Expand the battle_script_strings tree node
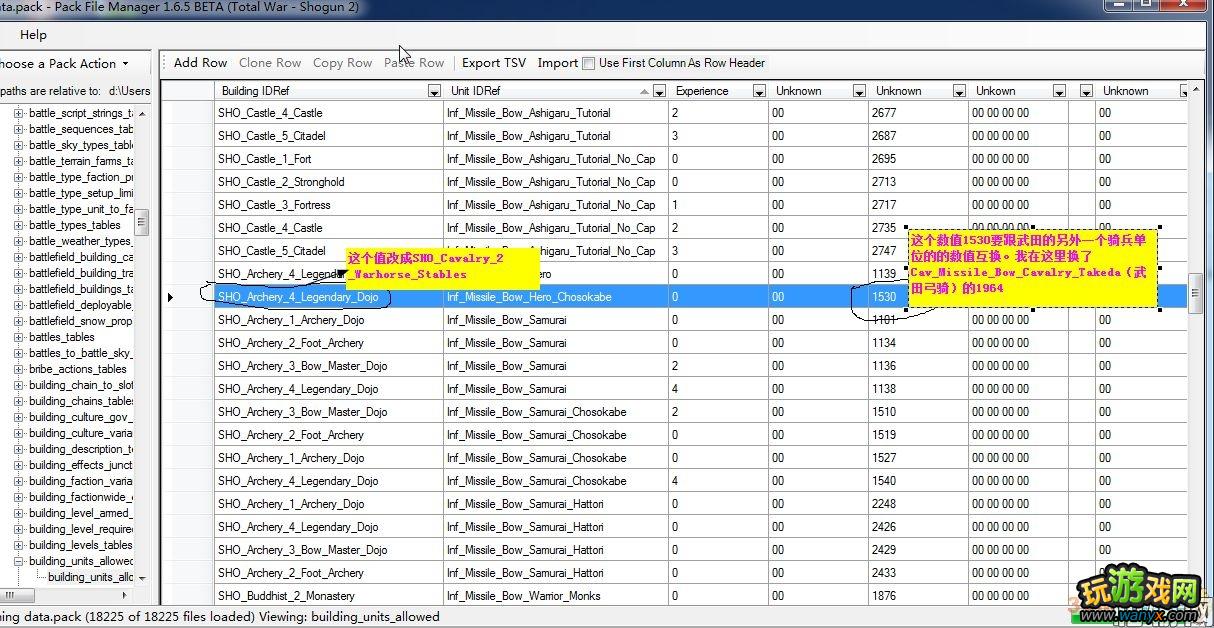This screenshot has width=1214, height=628. pos(19,113)
